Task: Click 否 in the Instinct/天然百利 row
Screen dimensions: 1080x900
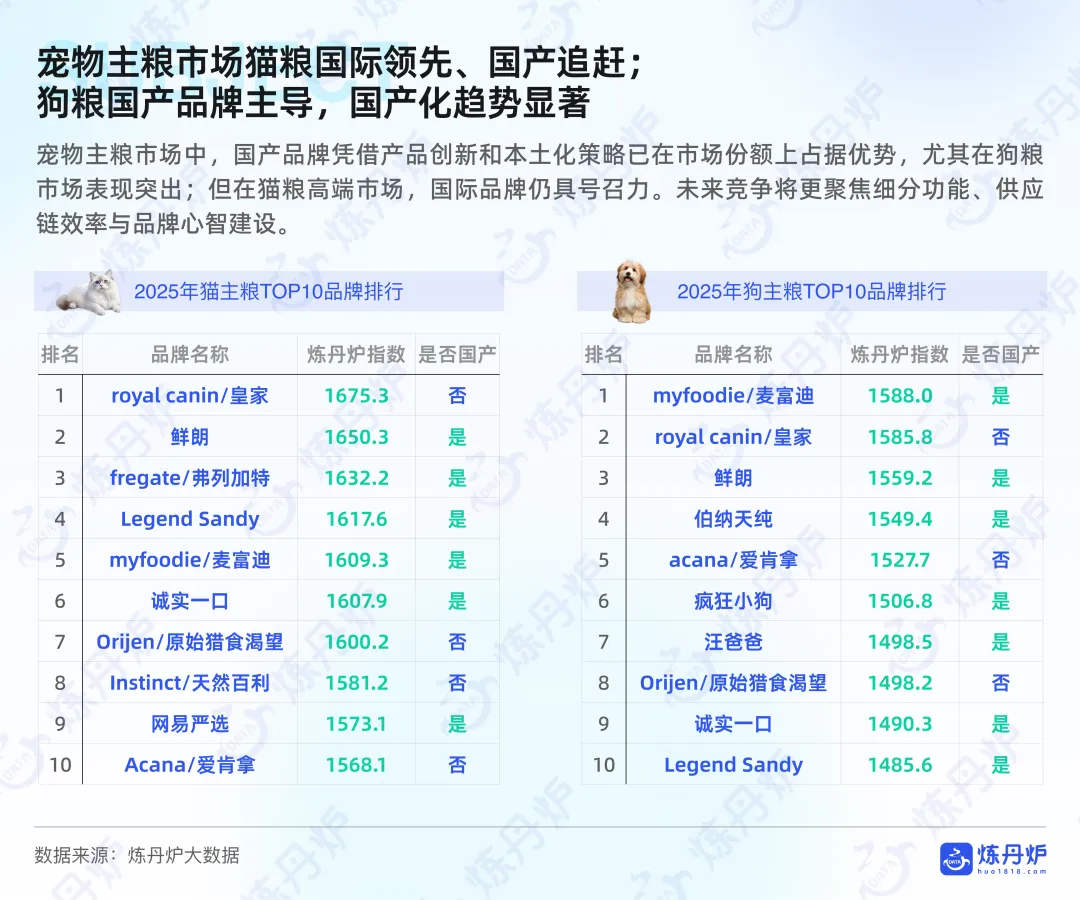Action: 457,683
